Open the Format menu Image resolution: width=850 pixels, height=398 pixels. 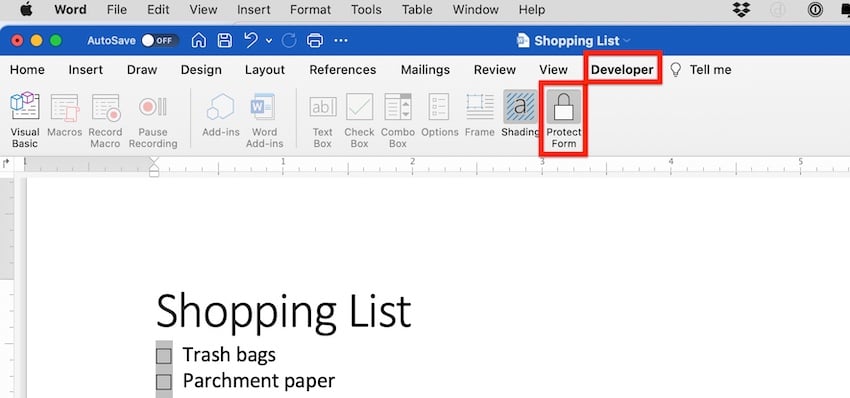310,10
